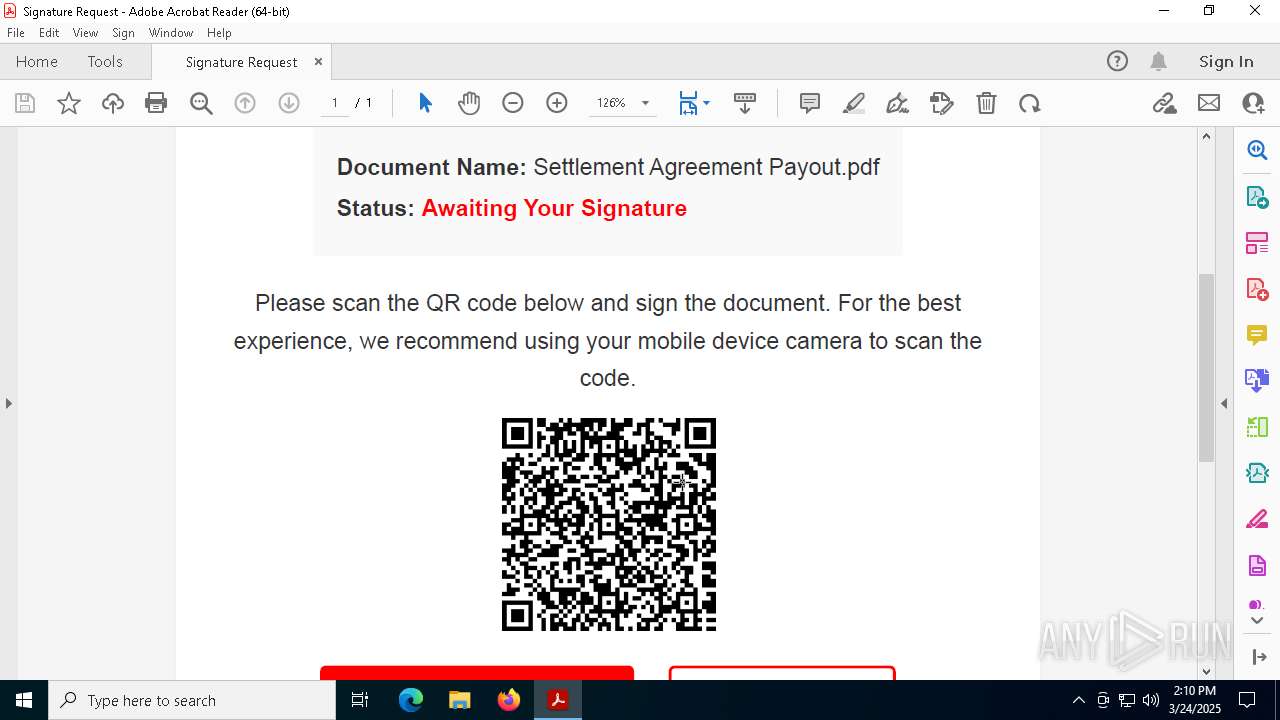Viewport: 1280px width, 720px height.
Task: Go to previous page arrow
Action: pyautogui.click(x=245, y=103)
